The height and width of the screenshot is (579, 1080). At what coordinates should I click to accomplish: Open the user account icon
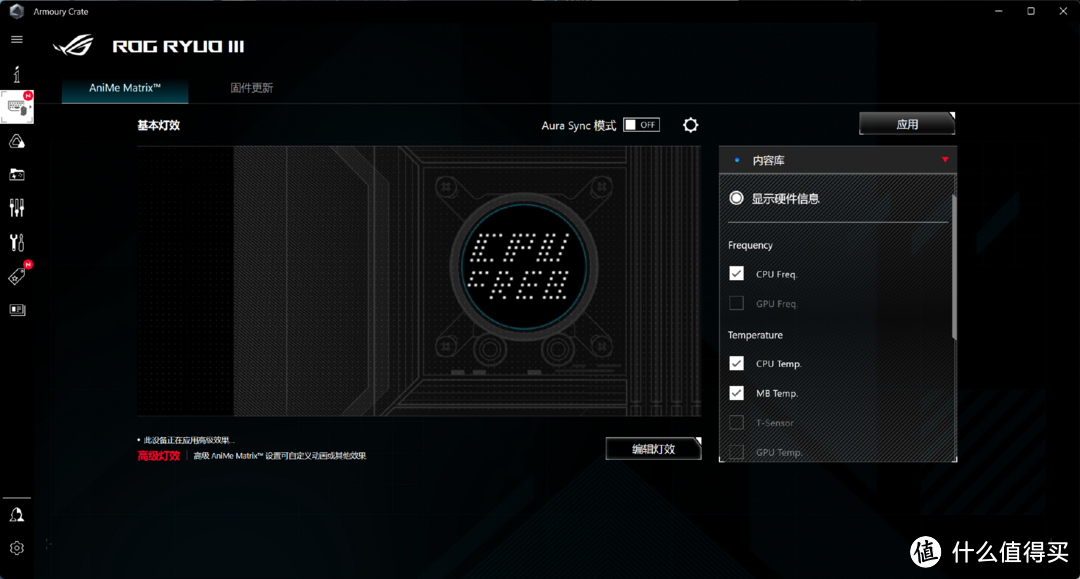coord(17,515)
